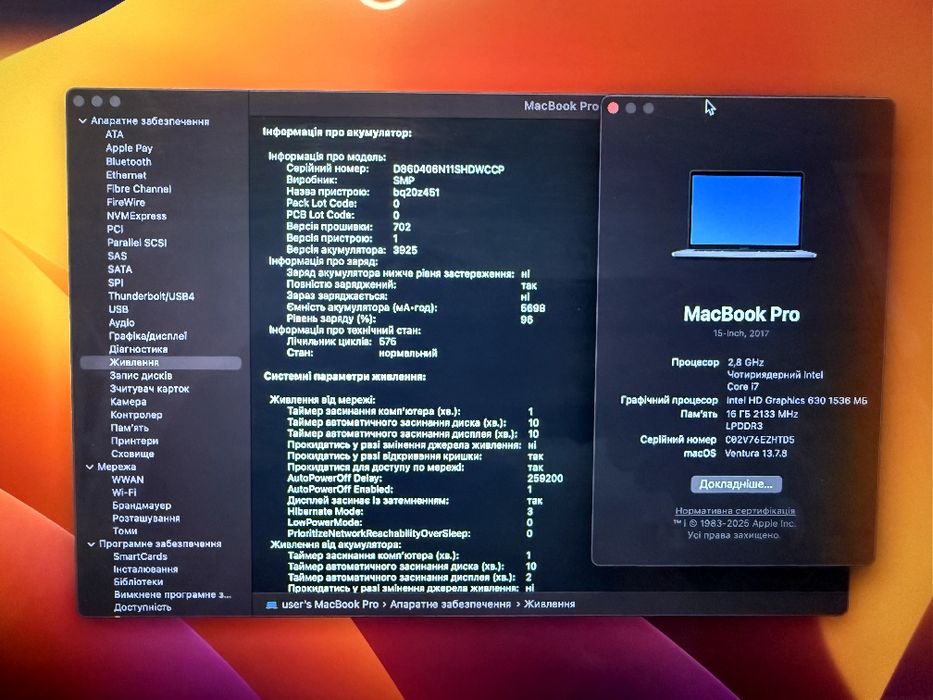The height and width of the screenshot is (700, 933).
Task: Select Wi-Fi under Мережа
Action: click(x=124, y=493)
